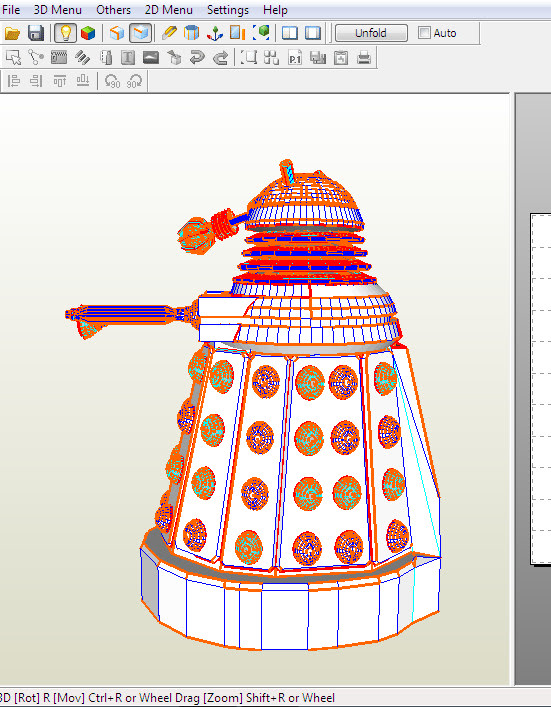Click the rotate 90 counterclockwise icon
This screenshot has width=551, height=707.
click(x=111, y=81)
